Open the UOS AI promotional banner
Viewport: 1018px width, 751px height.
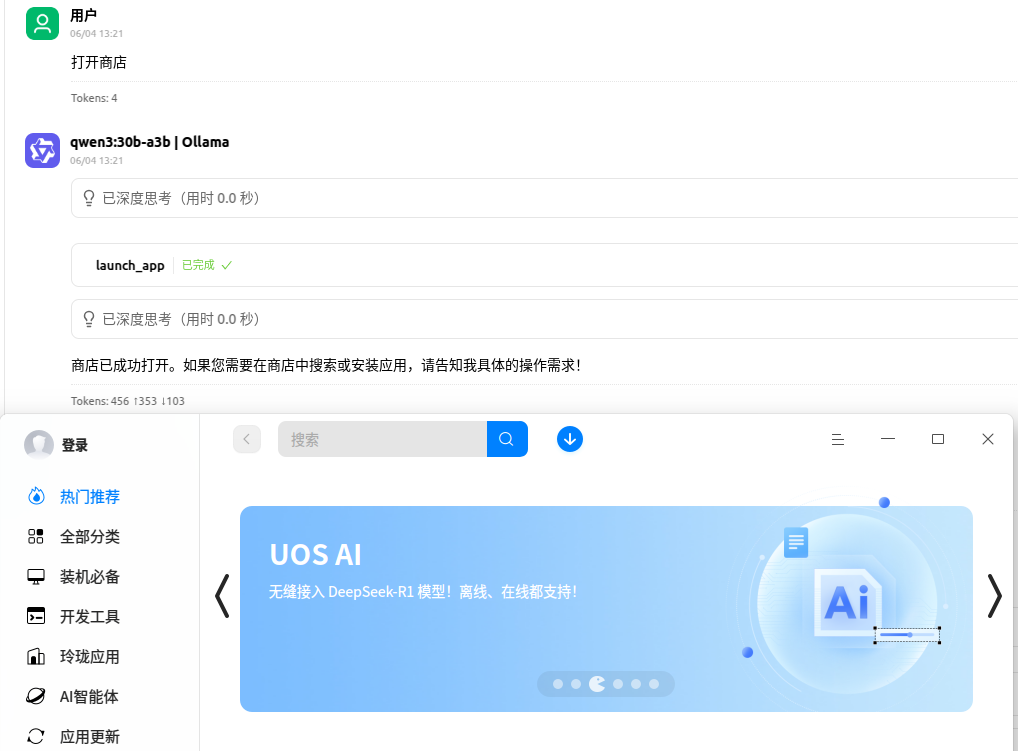[606, 609]
